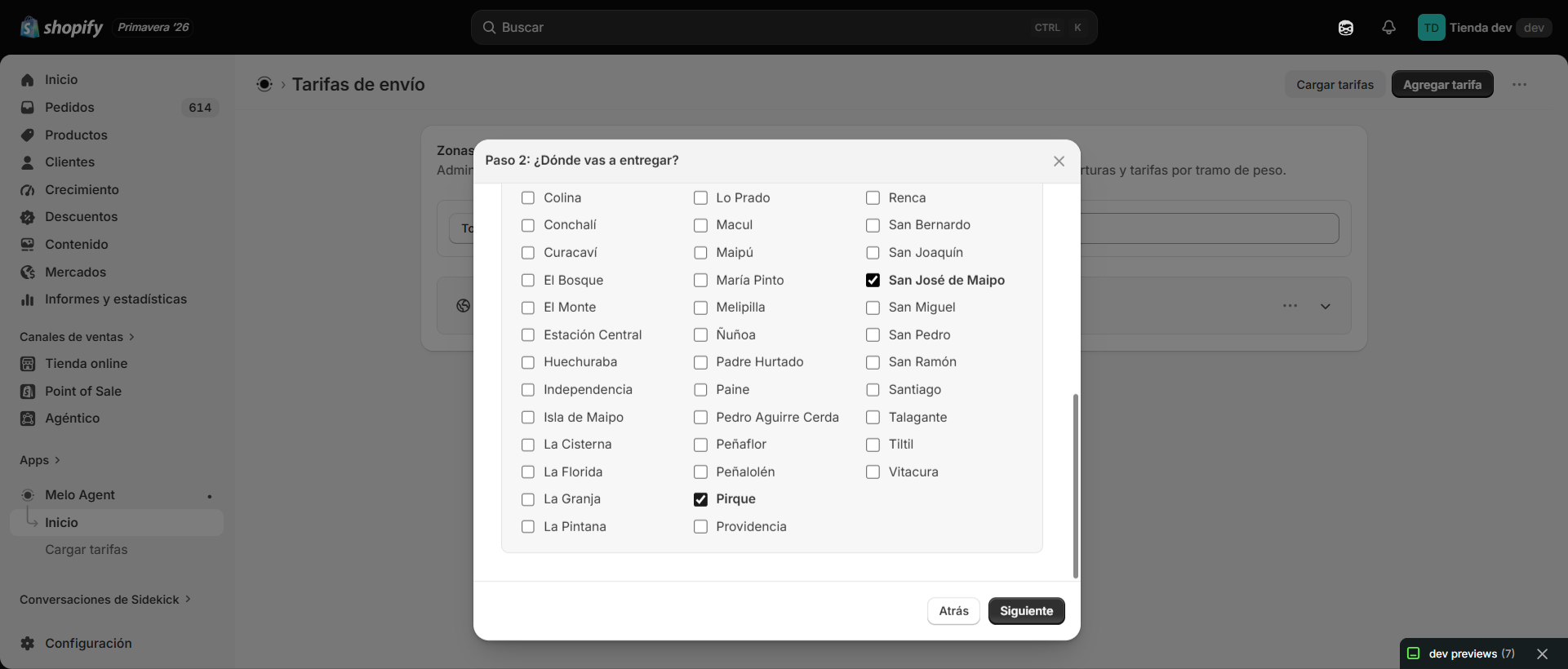Check the Providencia checkbox

tap(700, 527)
